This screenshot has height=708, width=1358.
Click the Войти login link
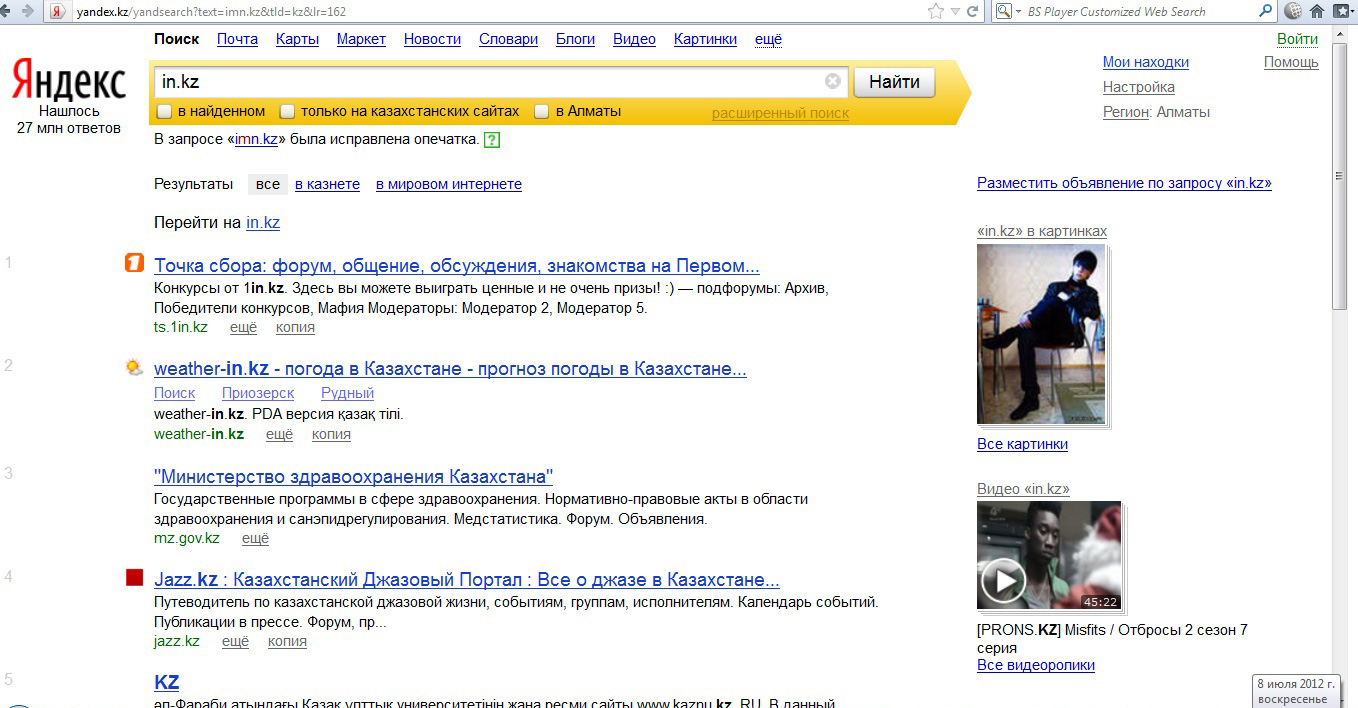(x=1297, y=39)
